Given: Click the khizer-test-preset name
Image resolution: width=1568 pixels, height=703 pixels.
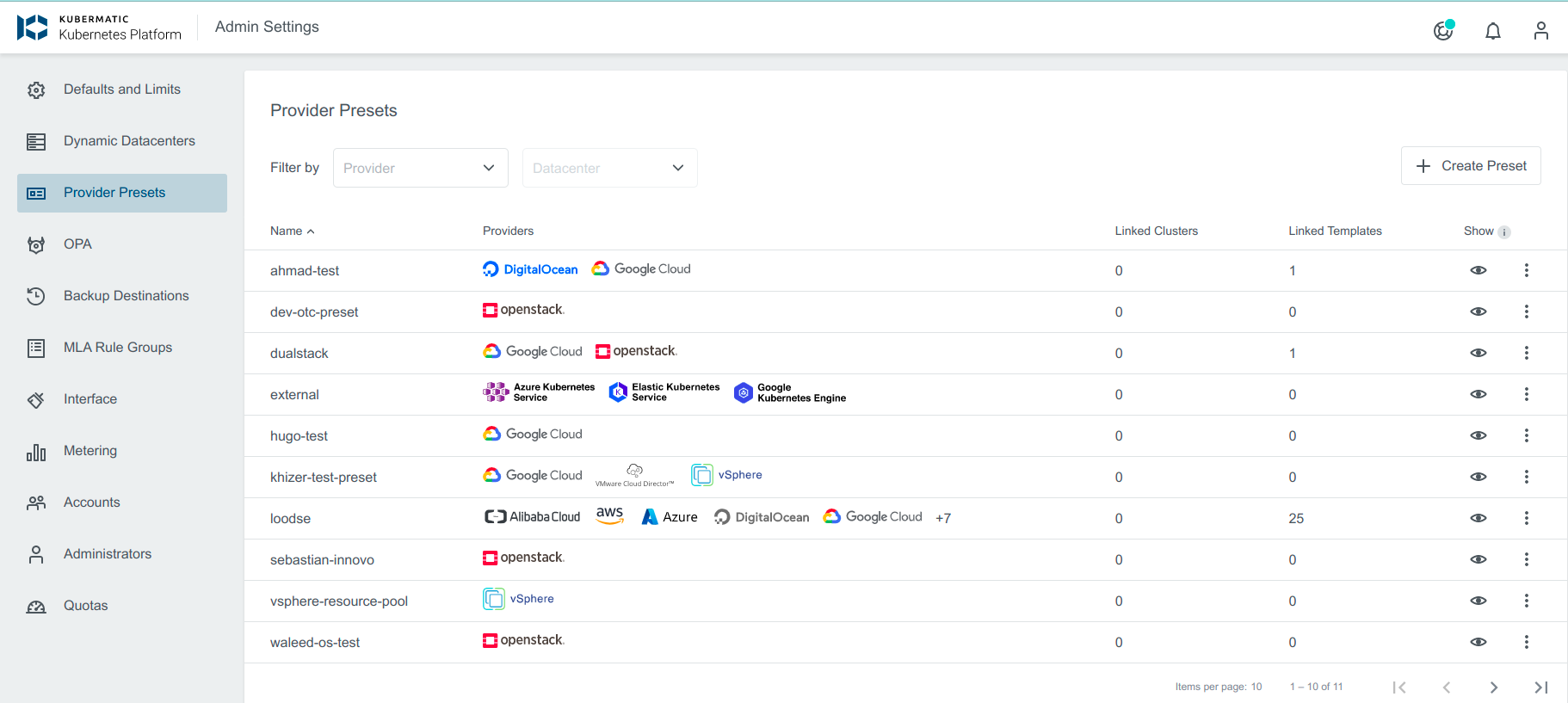Looking at the screenshot, I should [324, 477].
